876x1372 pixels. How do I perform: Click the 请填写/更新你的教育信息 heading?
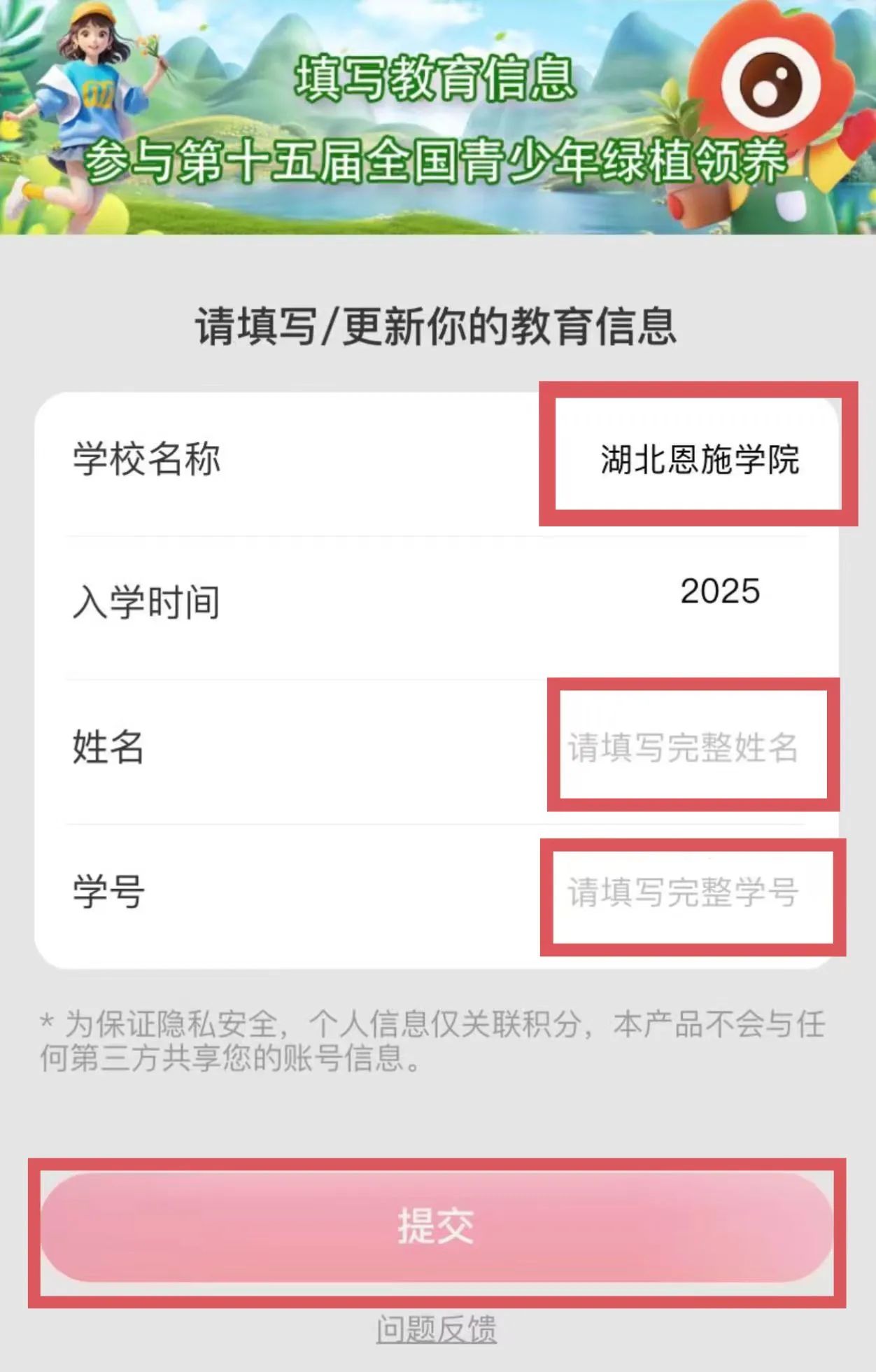(x=437, y=326)
